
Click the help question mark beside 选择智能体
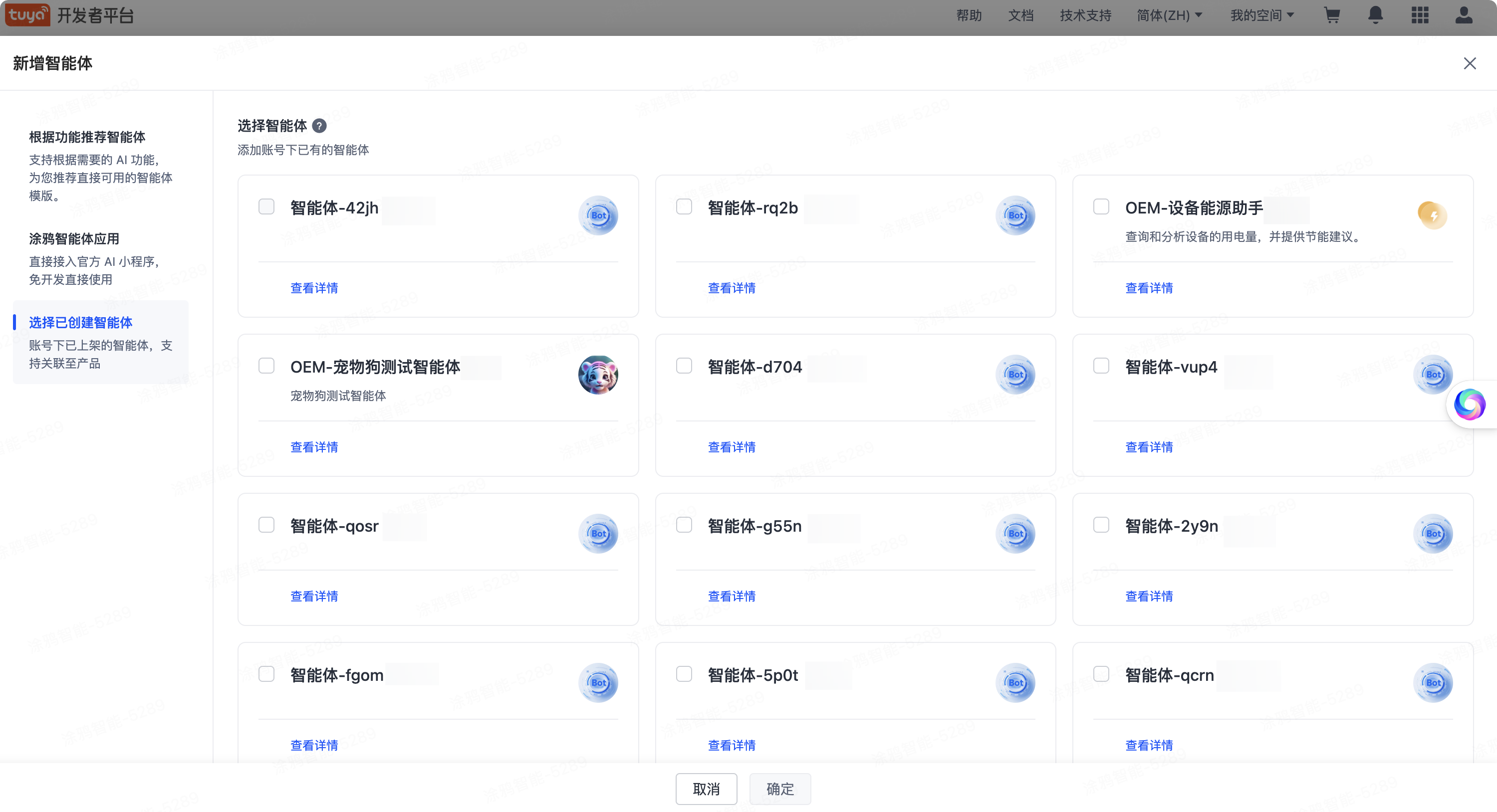point(320,126)
